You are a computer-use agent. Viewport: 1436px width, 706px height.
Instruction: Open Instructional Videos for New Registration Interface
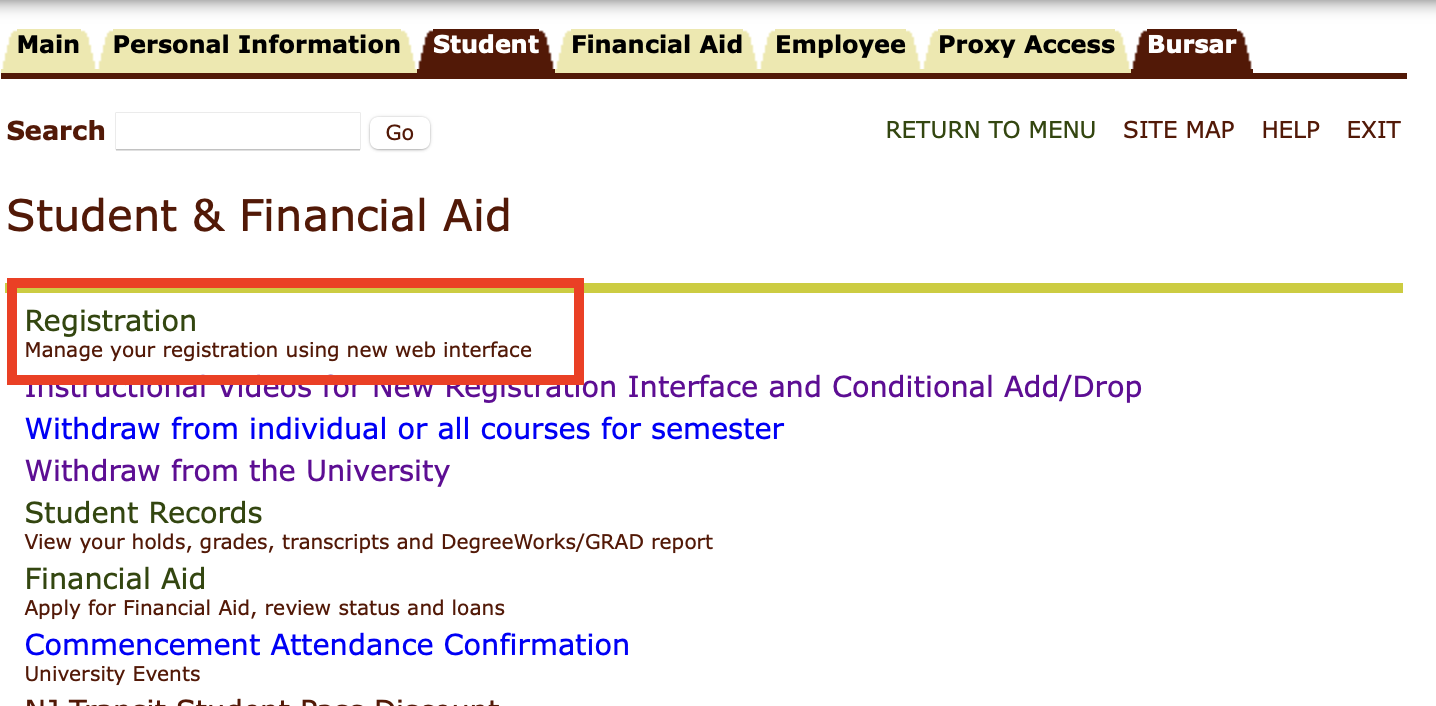pyautogui.click(x=583, y=386)
